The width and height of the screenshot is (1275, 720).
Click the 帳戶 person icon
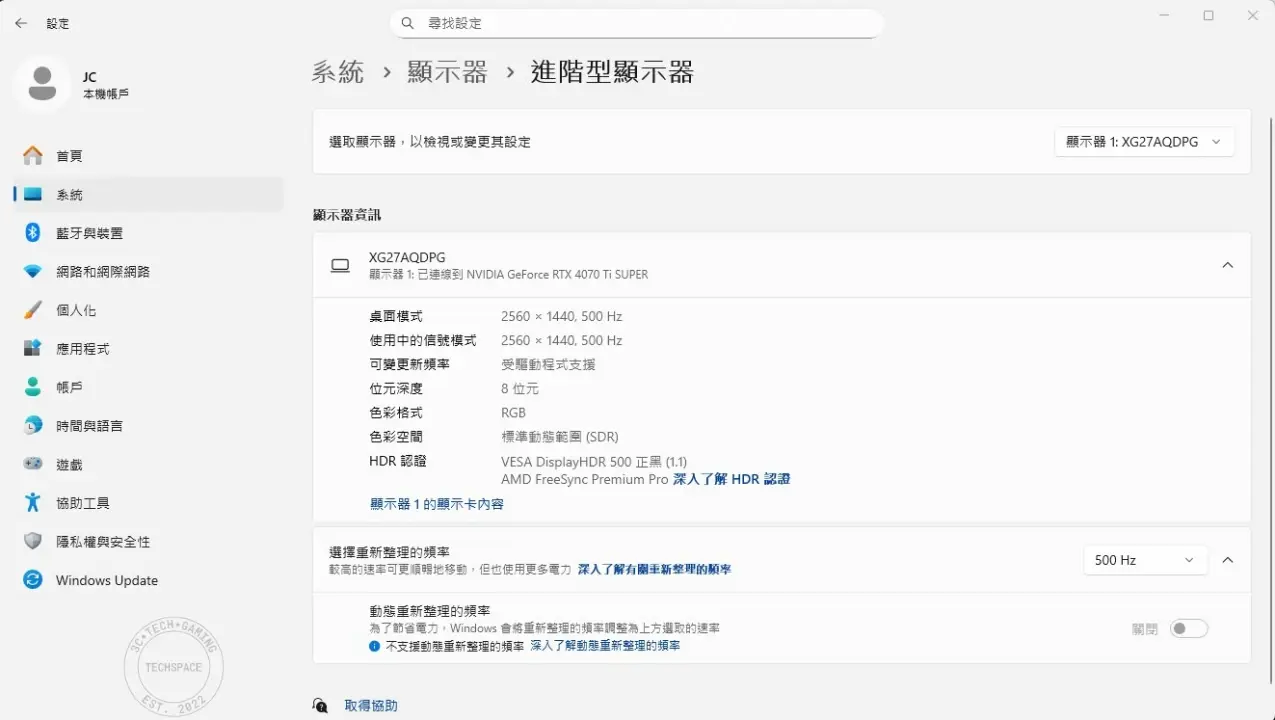[33, 387]
